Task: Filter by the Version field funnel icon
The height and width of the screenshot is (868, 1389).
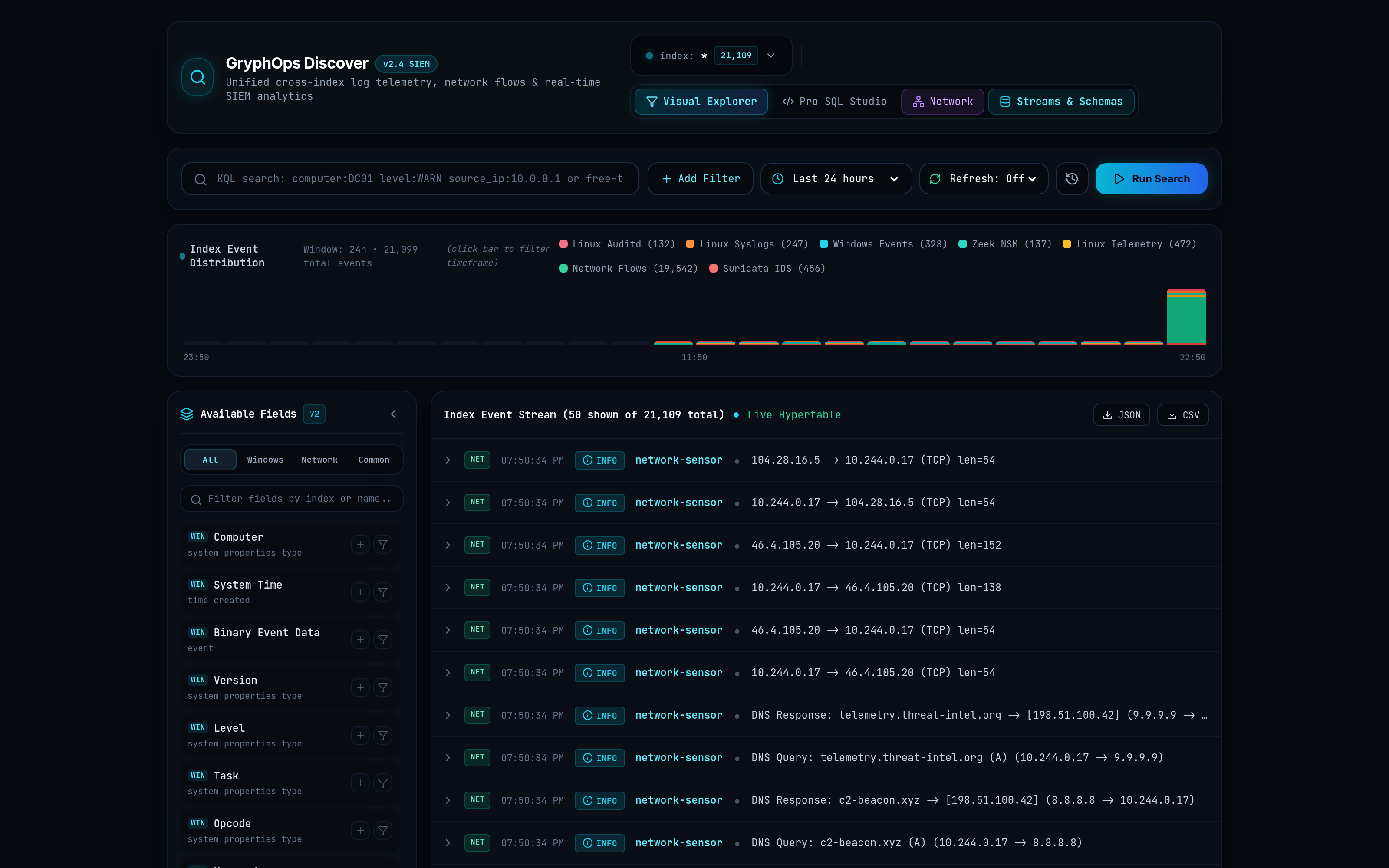Action: pyautogui.click(x=383, y=687)
